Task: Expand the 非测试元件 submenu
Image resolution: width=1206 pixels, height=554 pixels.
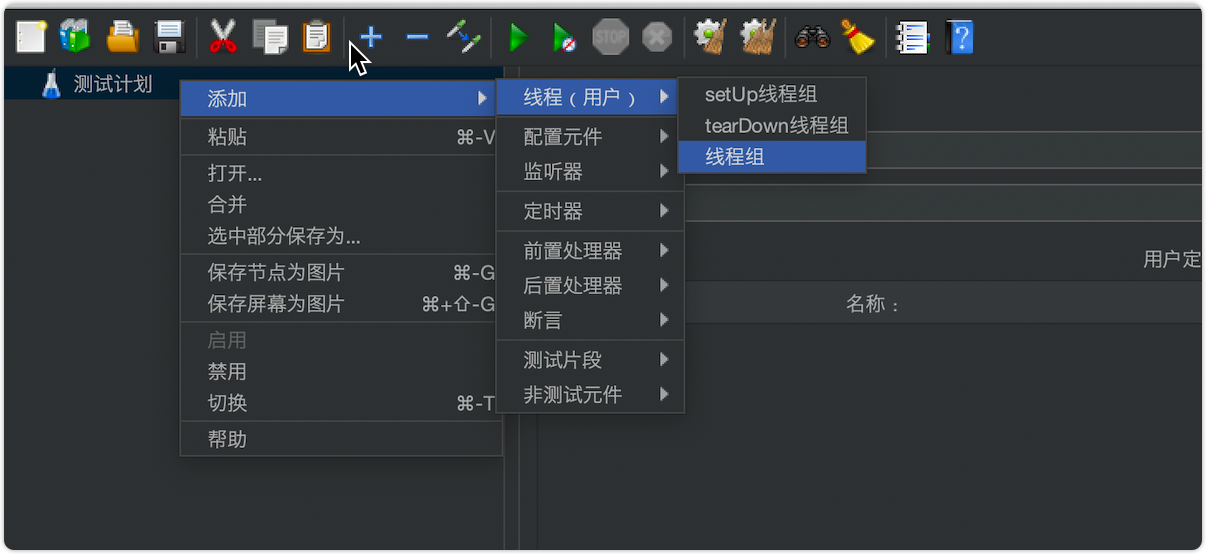Action: point(590,395)
